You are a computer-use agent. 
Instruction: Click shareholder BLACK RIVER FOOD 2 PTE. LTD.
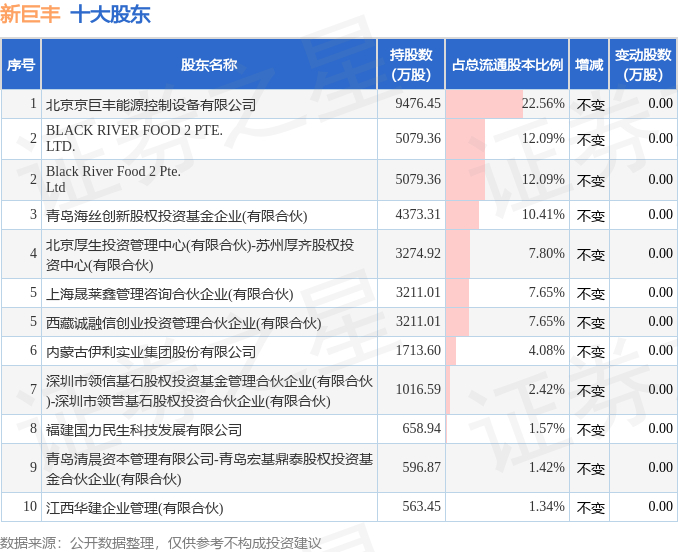(134, 138)
